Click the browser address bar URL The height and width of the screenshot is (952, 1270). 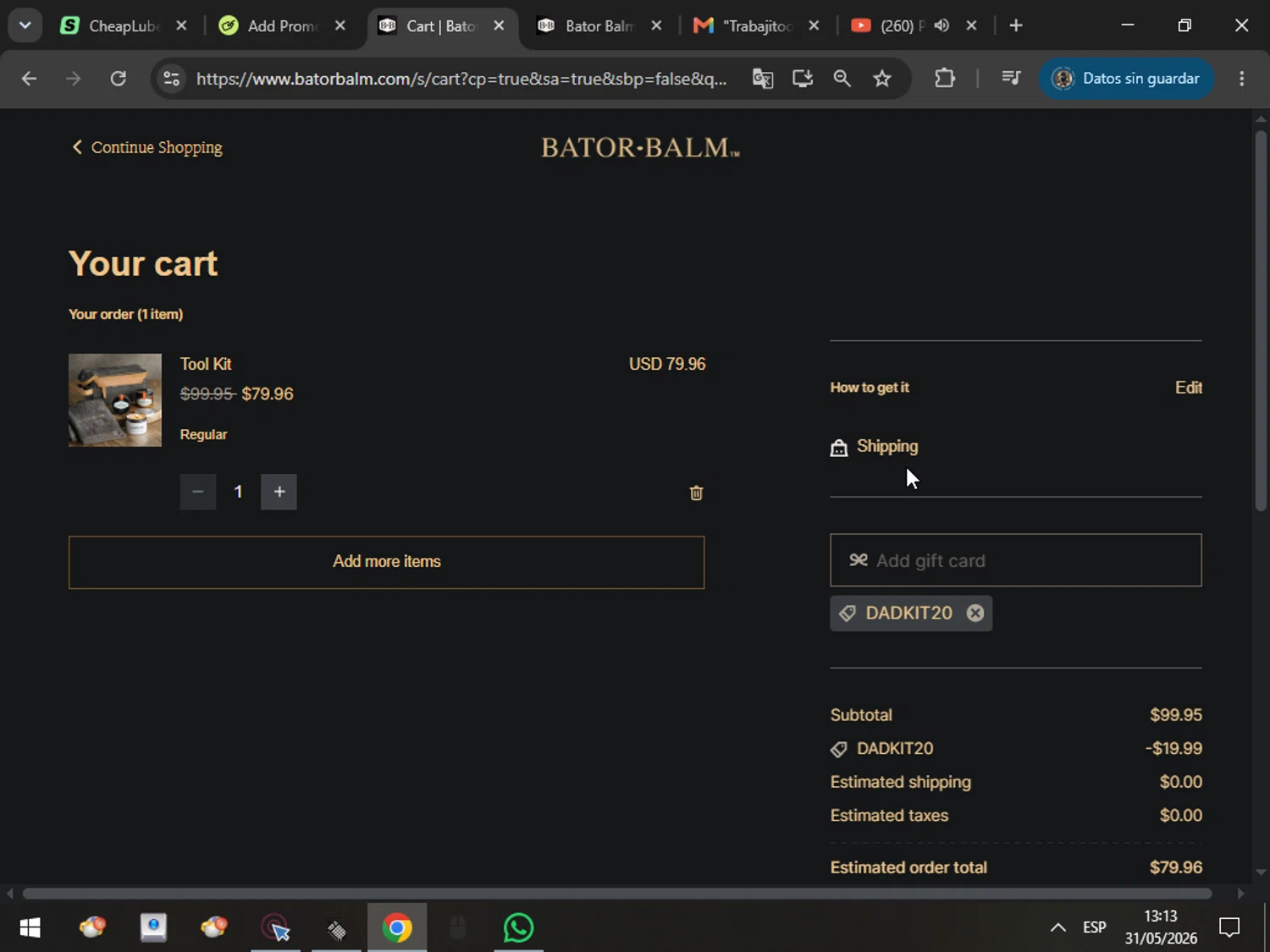point(461,79)
